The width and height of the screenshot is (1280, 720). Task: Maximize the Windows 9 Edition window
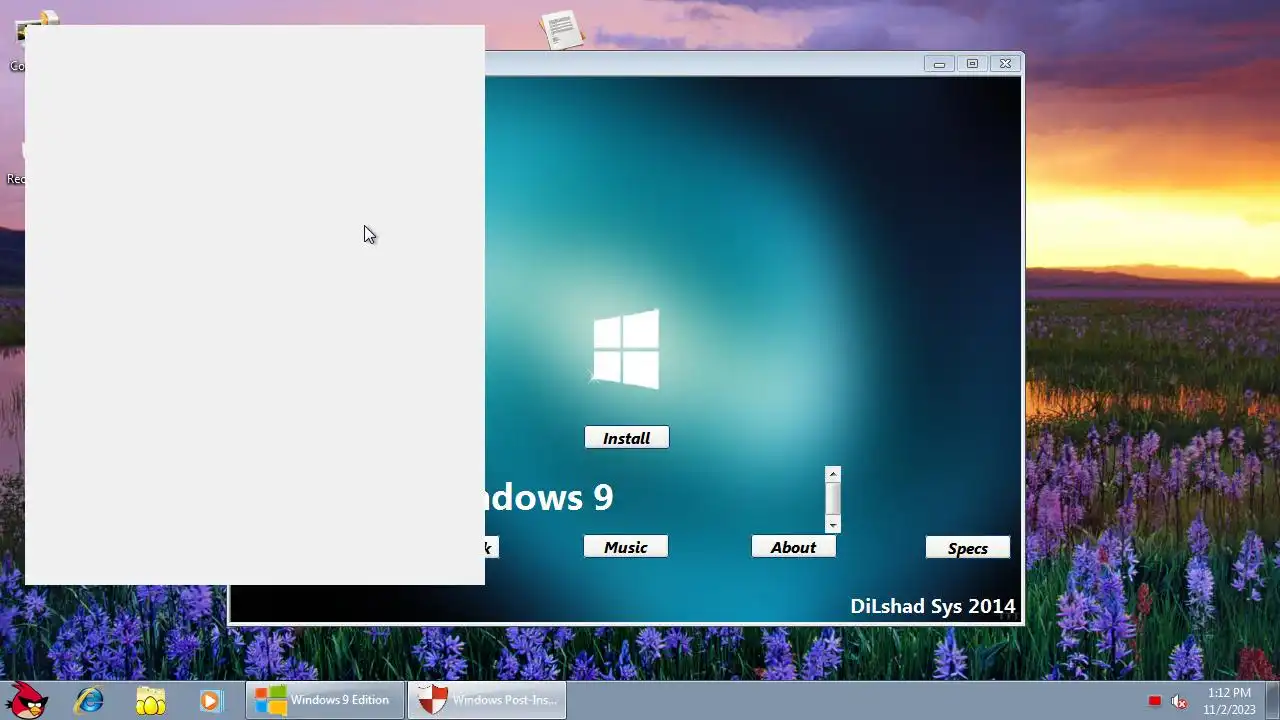click(x=972, y=64)
